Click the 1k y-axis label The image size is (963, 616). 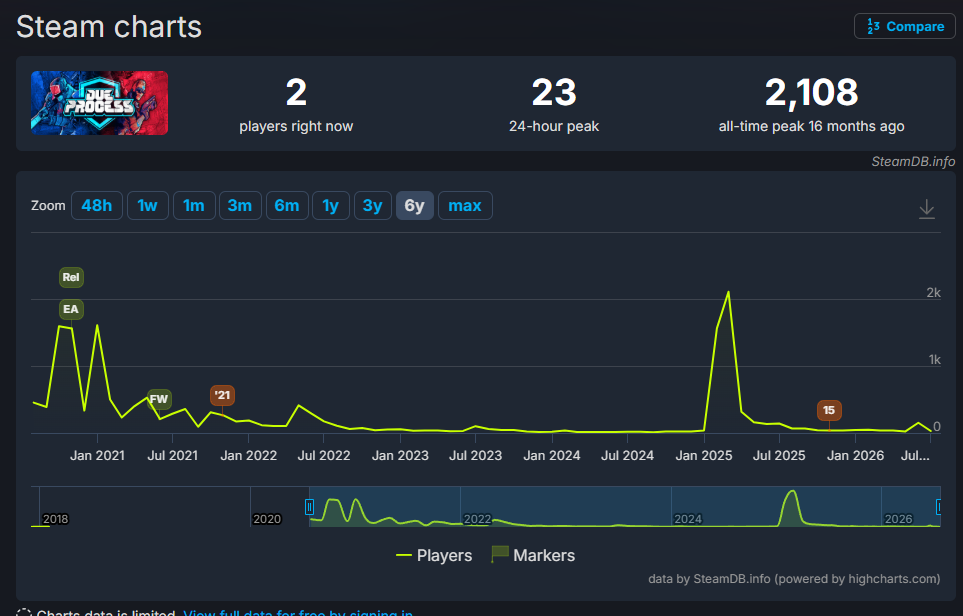tap(934, 360)
